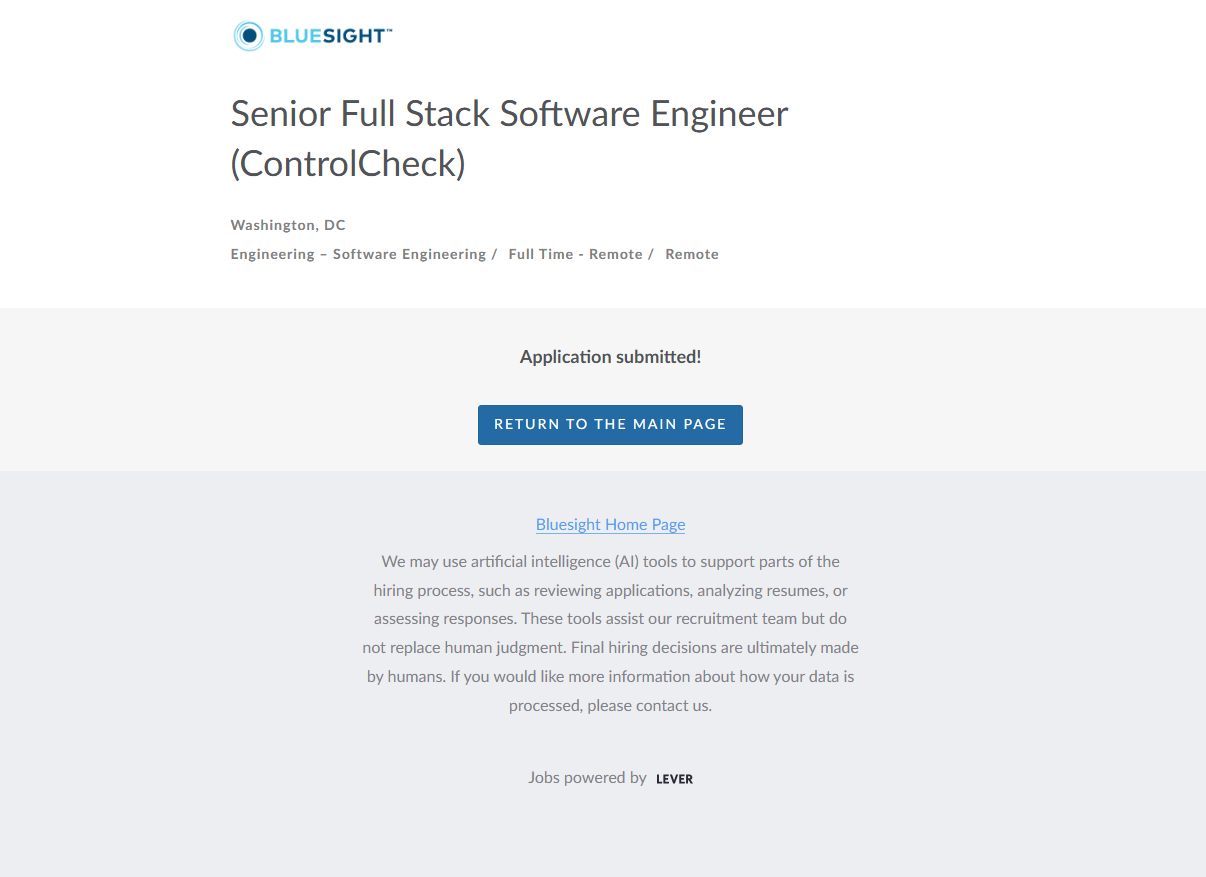Open the Bluesight Home Page link
The width and height of the screenshot is (1206, 877).
click(610, 524)
